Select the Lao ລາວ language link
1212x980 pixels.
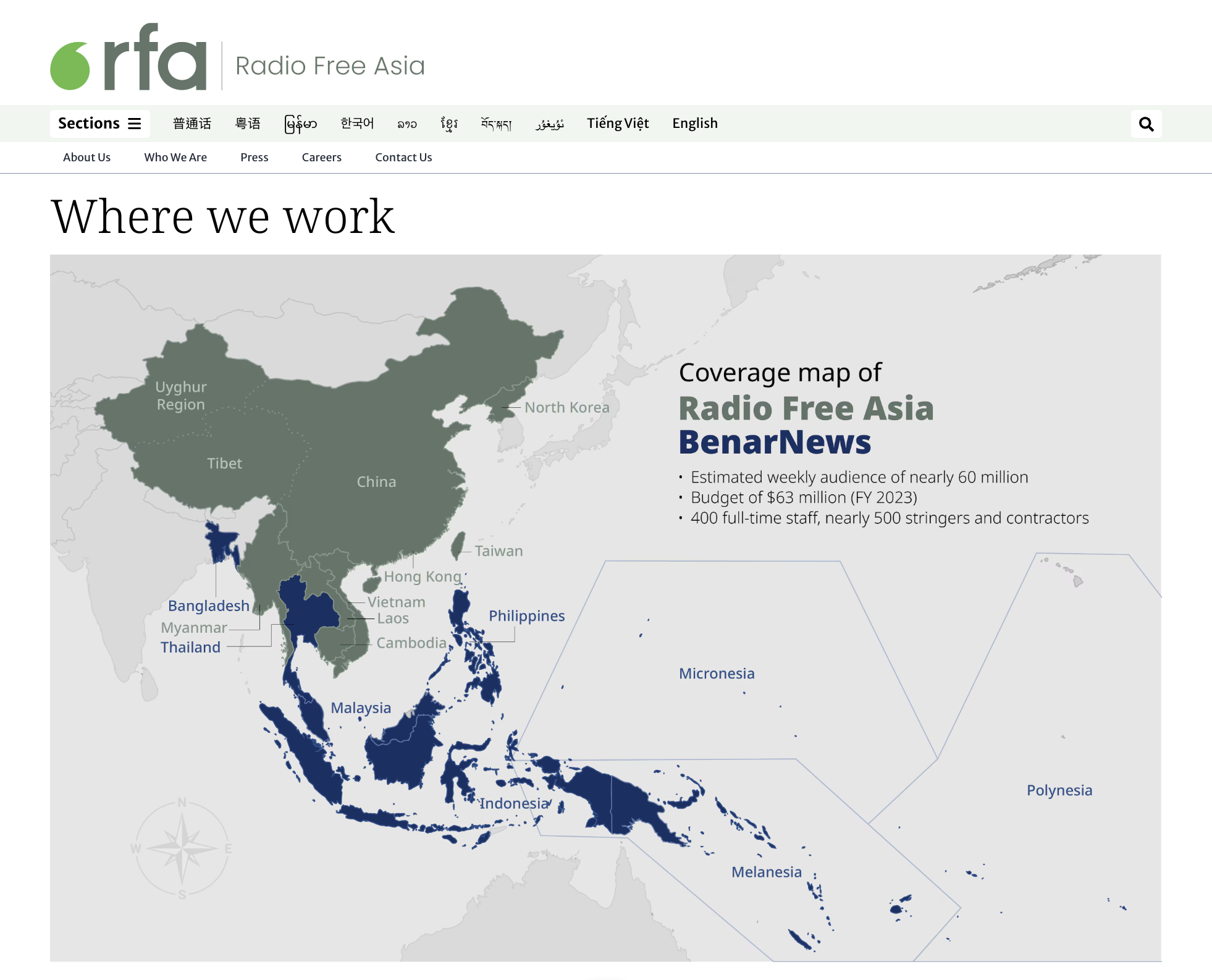point(407,124)
